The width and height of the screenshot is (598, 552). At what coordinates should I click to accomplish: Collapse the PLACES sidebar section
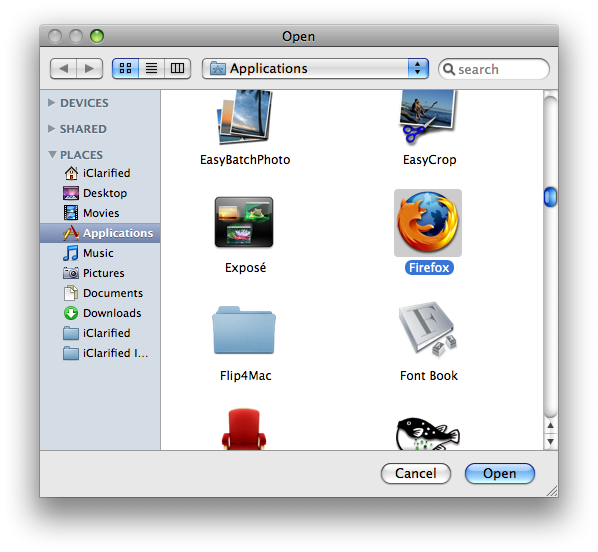(52, 154)
